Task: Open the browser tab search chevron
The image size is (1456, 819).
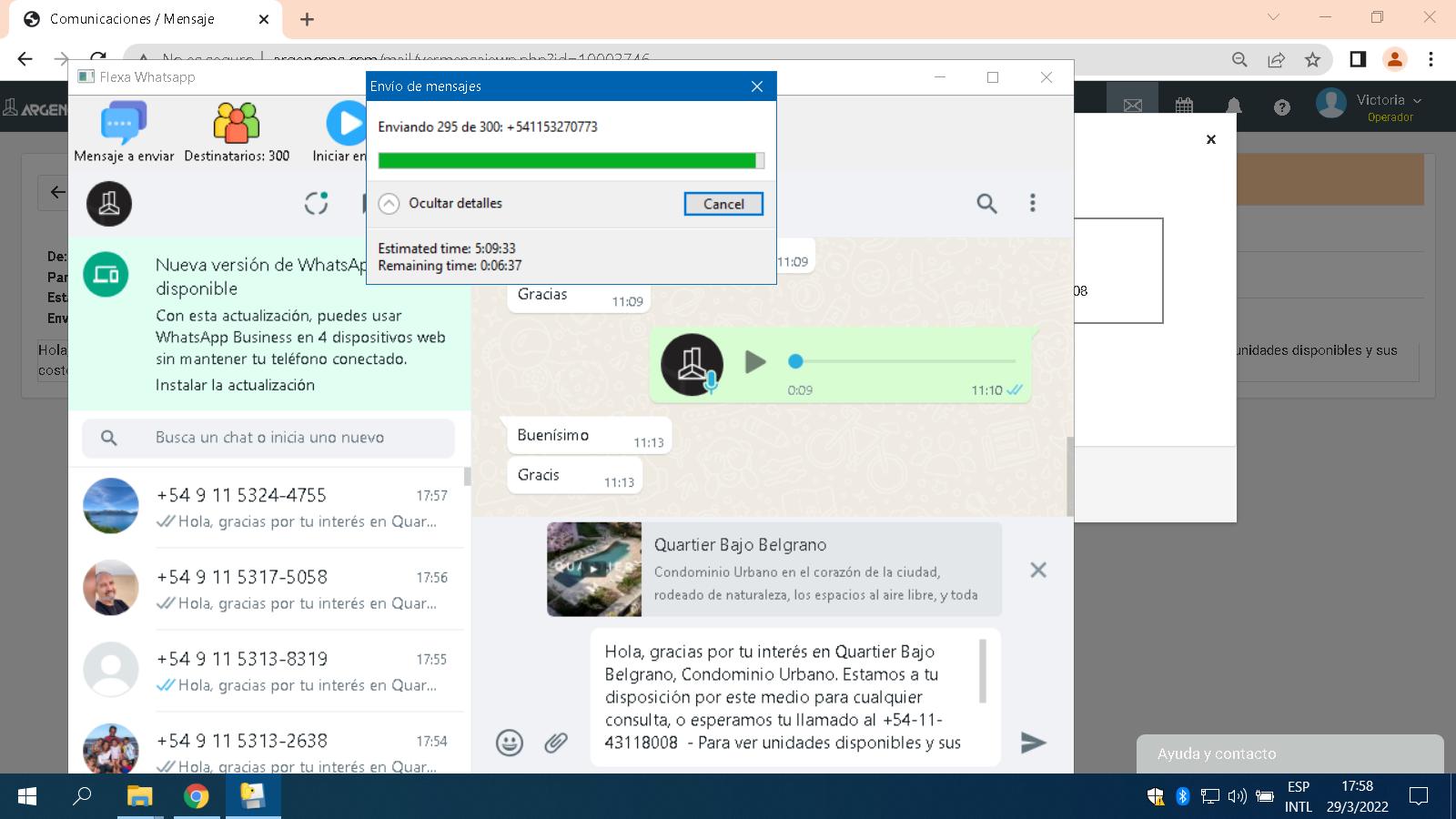Action: (x=1273, y=17)
